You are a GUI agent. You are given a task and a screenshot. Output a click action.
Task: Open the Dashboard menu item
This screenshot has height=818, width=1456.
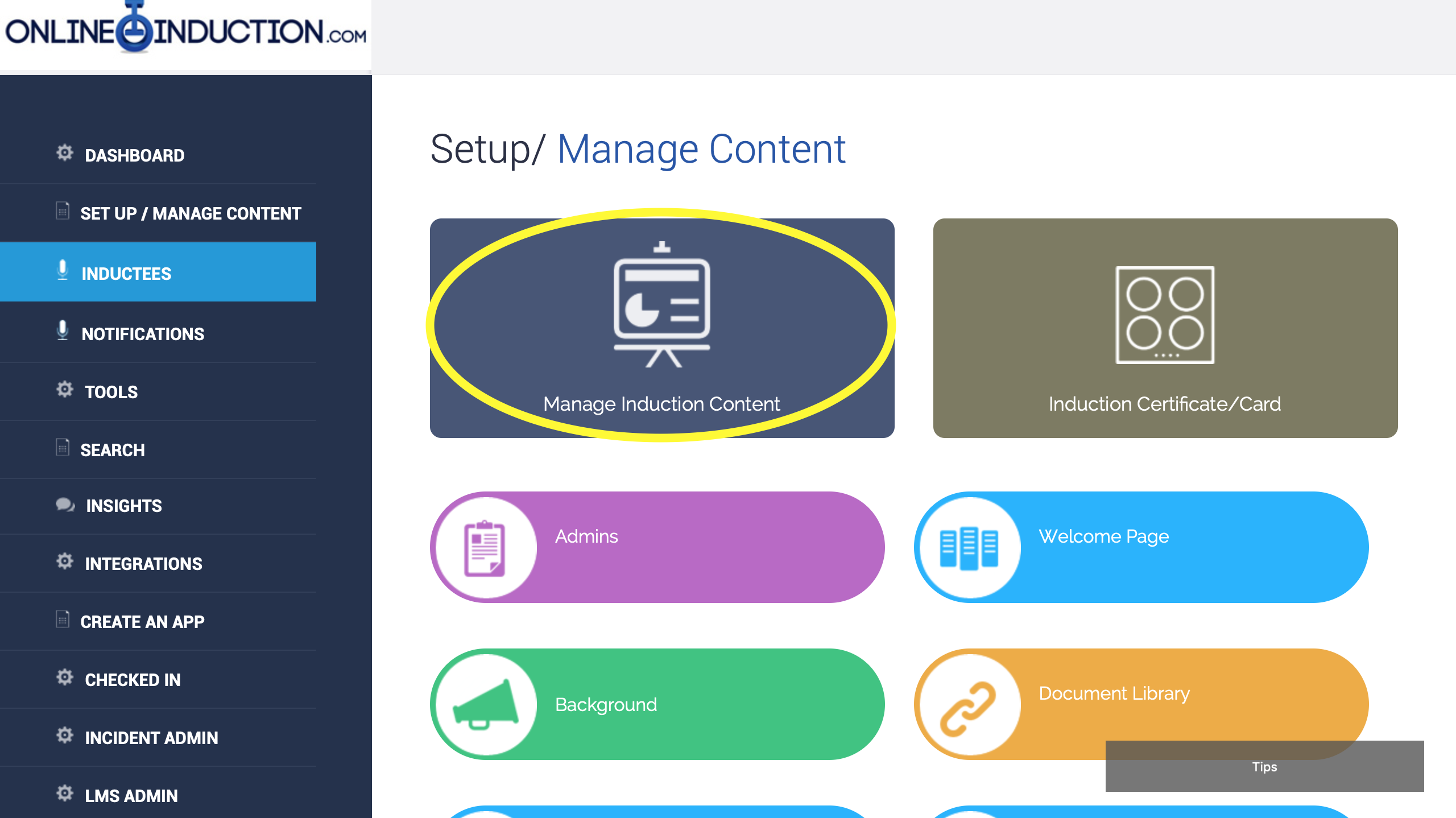coord(158,155)
